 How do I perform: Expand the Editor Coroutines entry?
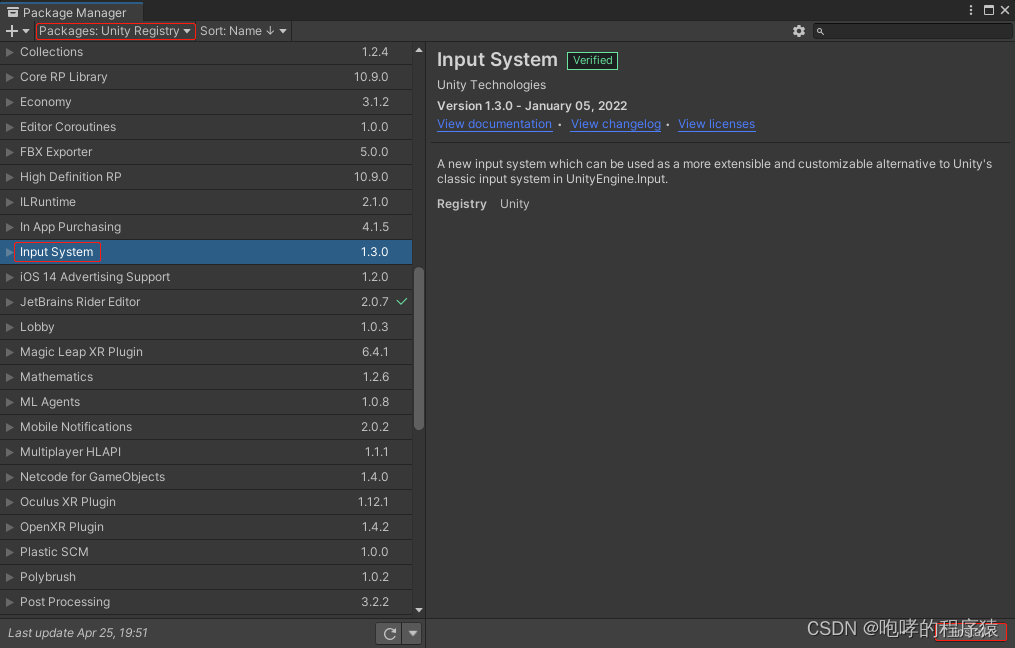(10, 127)
